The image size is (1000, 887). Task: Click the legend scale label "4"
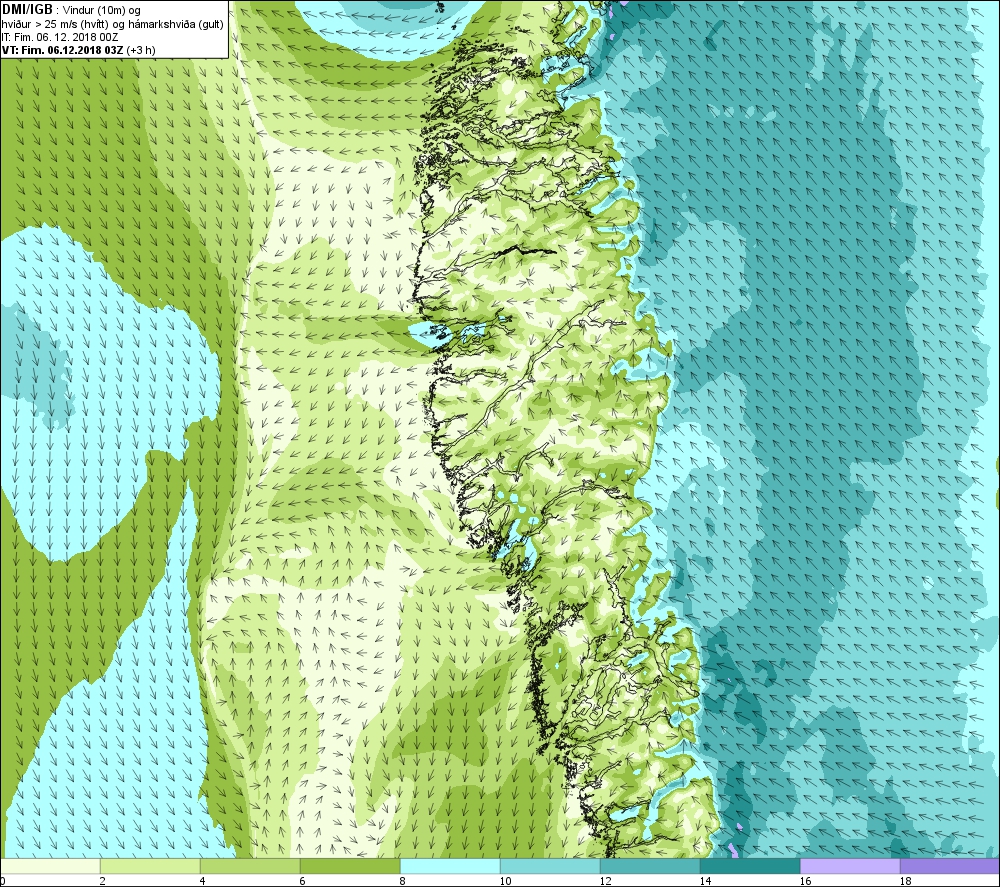click(x=202, y=881)
